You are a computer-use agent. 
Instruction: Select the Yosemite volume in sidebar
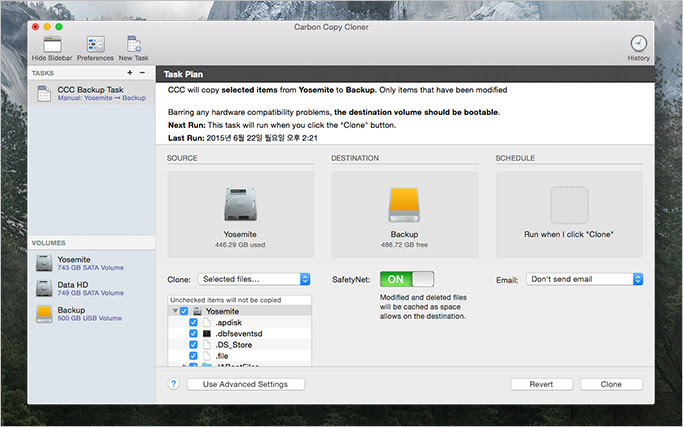91,263
